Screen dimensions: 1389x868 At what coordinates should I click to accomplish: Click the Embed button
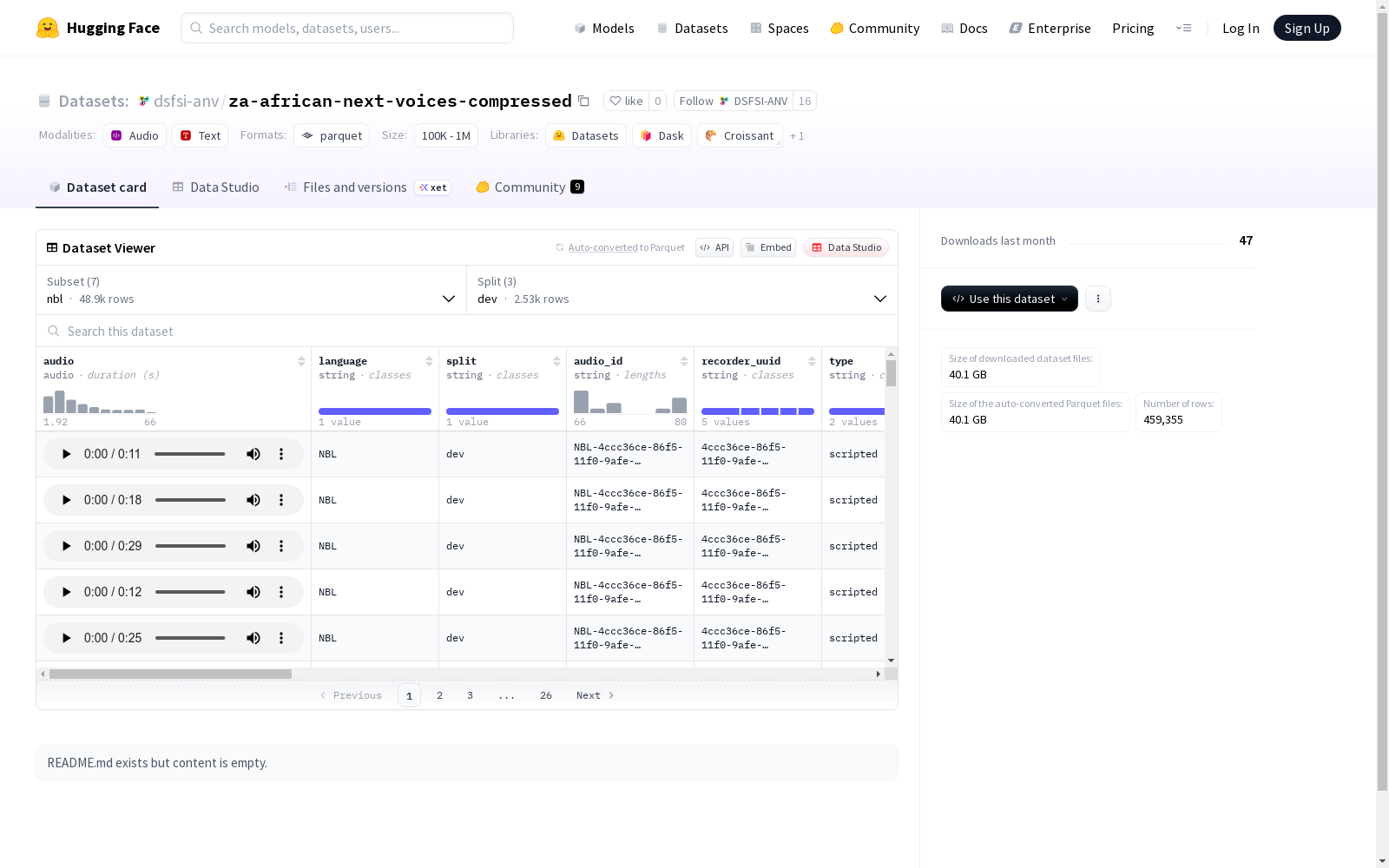click(x=768, y=247)
